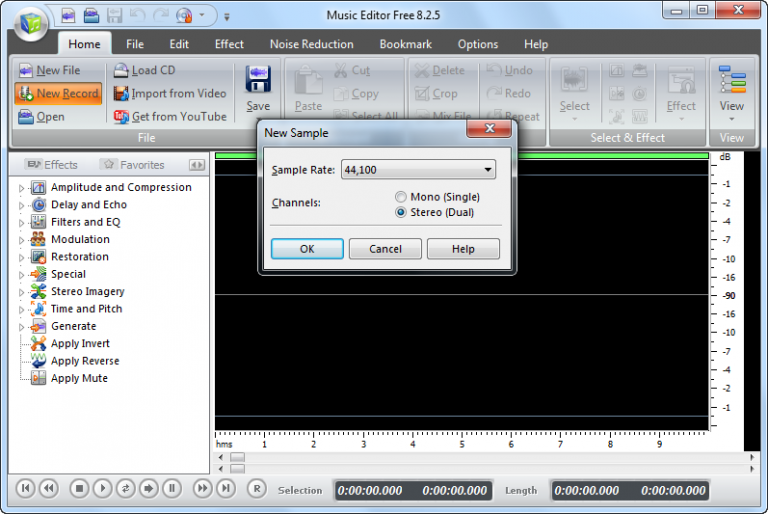Collapse side panel with arrows button
768x514 pixels.
pos(197,165)
